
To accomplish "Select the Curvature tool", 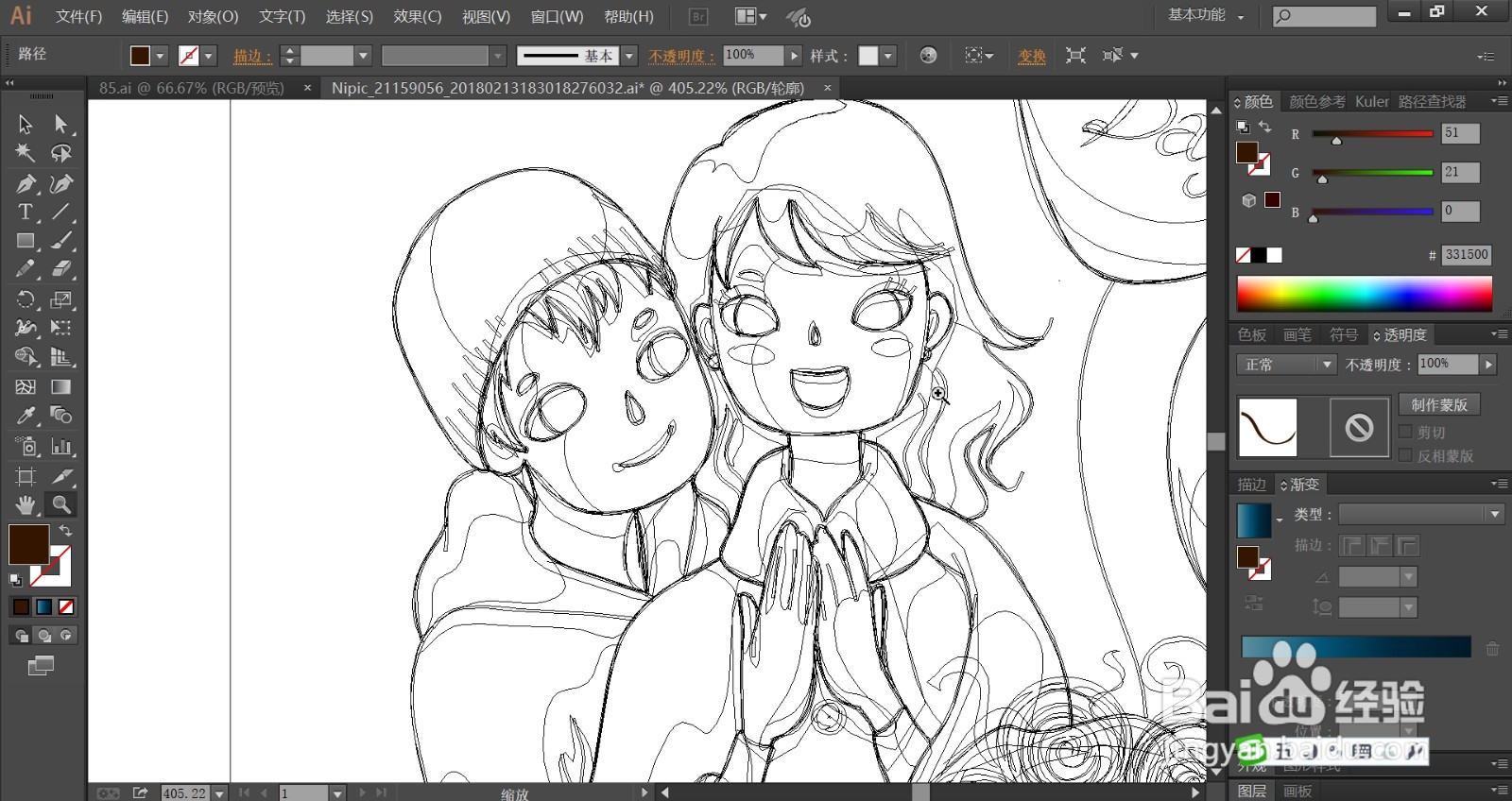I will (61, 183).
